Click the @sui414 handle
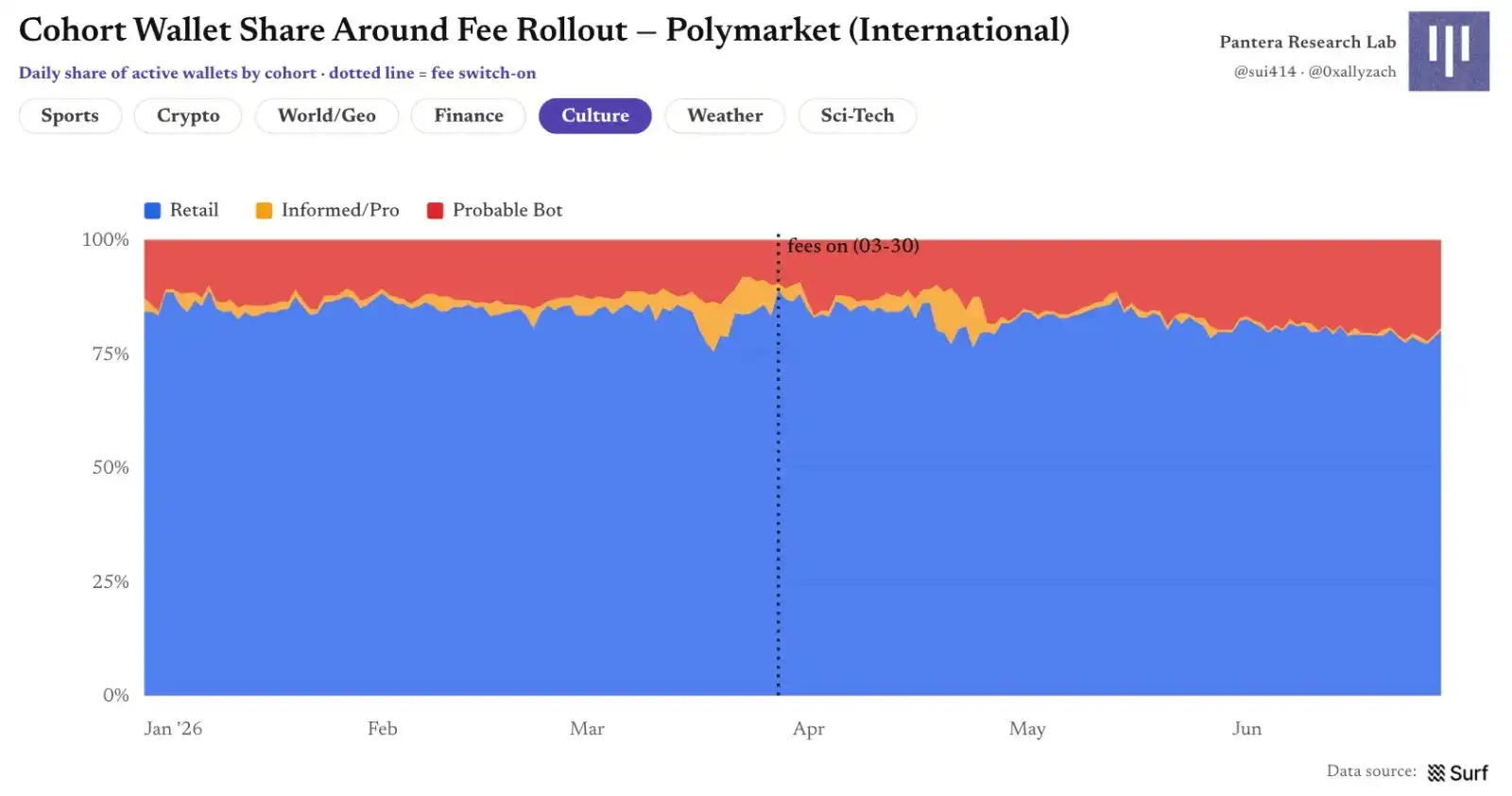 1264,72
